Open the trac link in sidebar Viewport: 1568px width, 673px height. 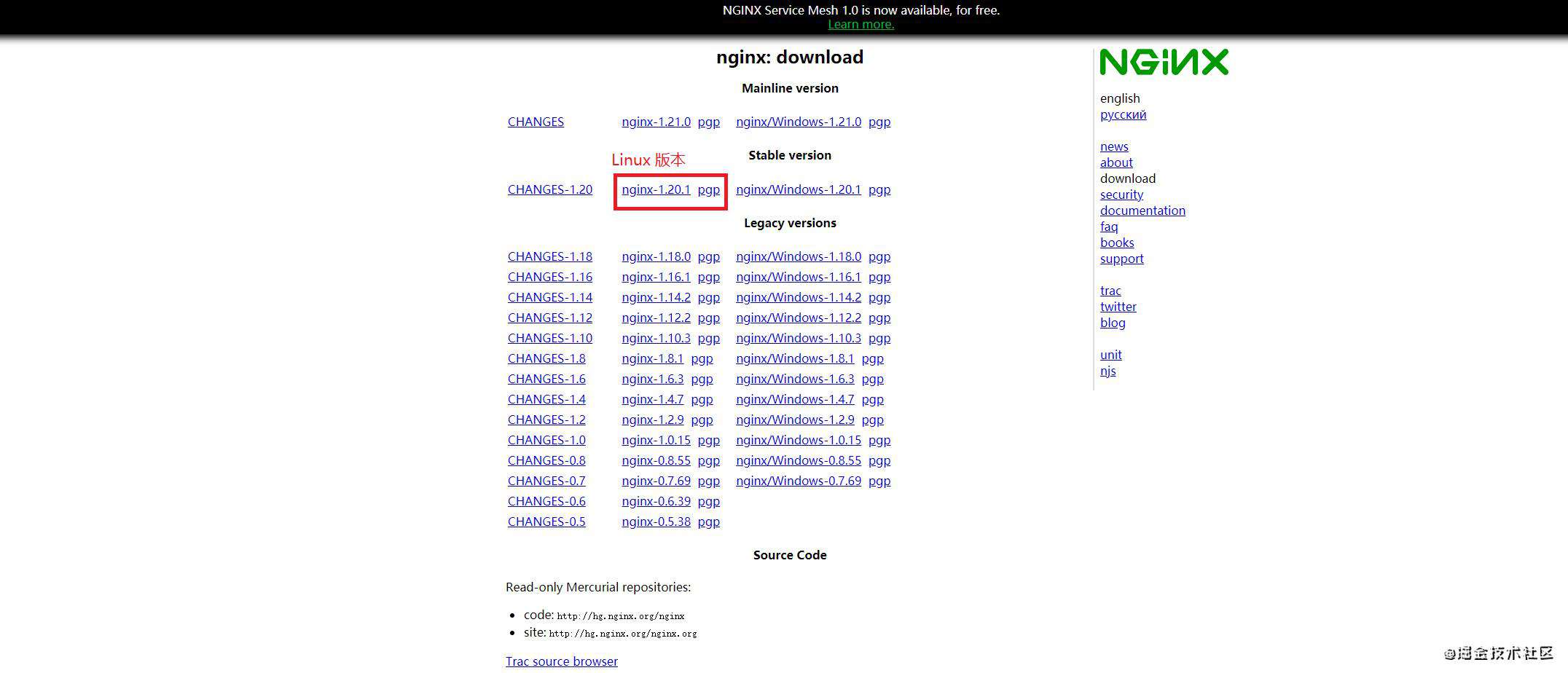(x=1110, y=291)
